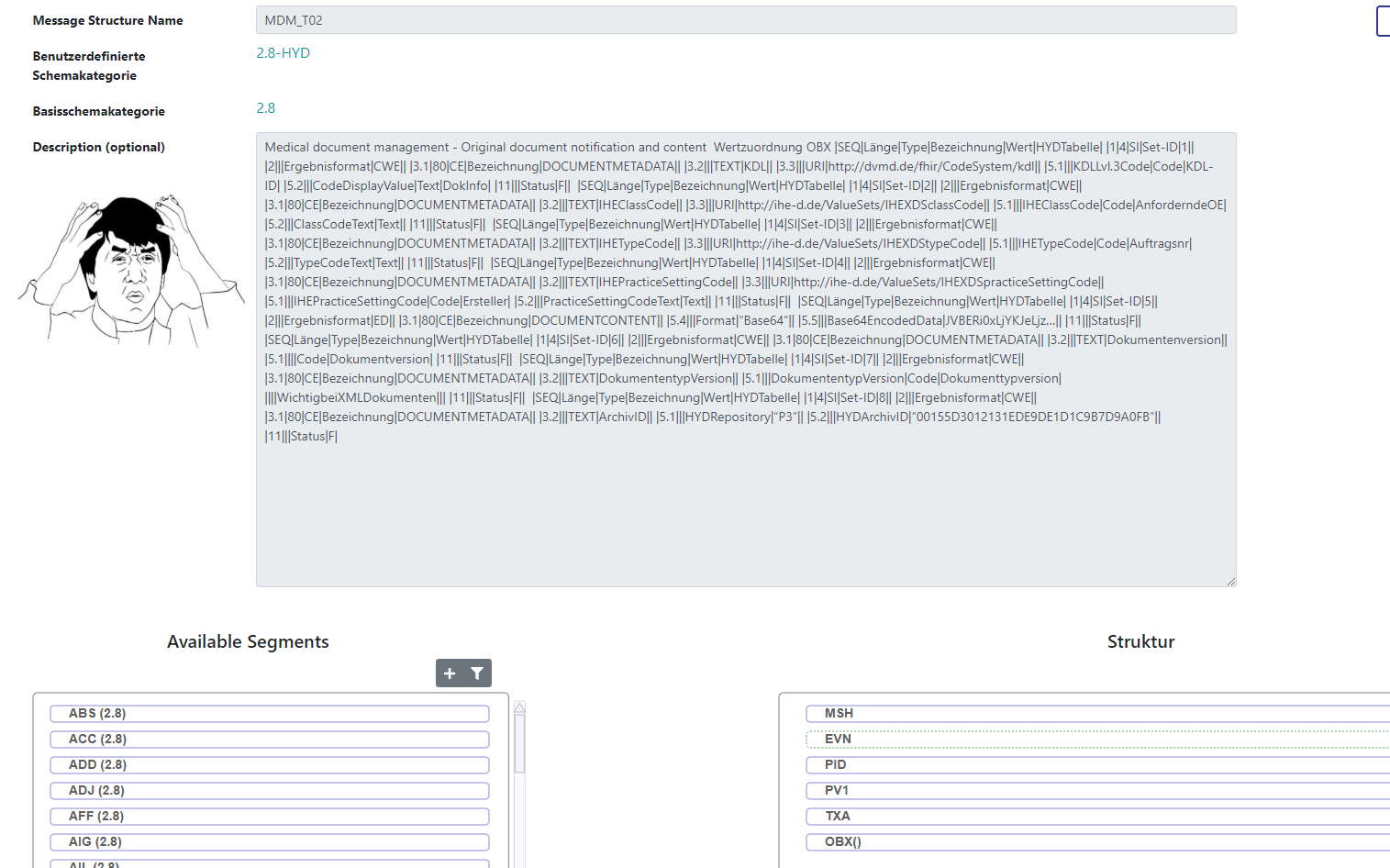The image size is (1390, 868).
Task: Click the segments list scrollbar thumb
Action: (519, 743)
